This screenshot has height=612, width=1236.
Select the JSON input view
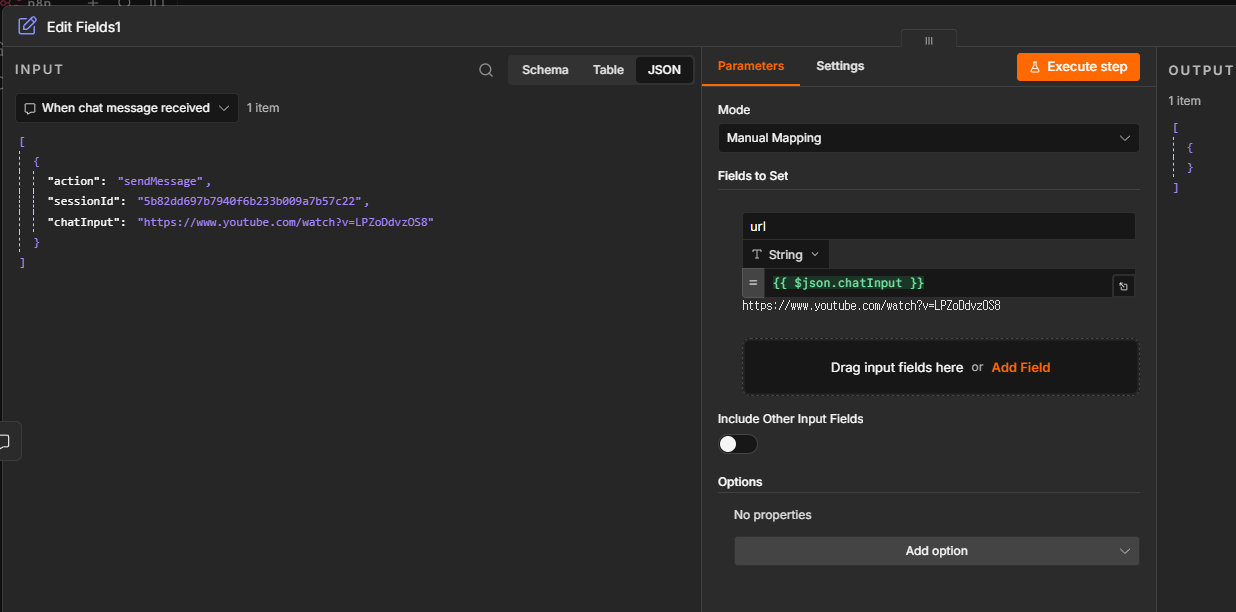coord(664,70)
